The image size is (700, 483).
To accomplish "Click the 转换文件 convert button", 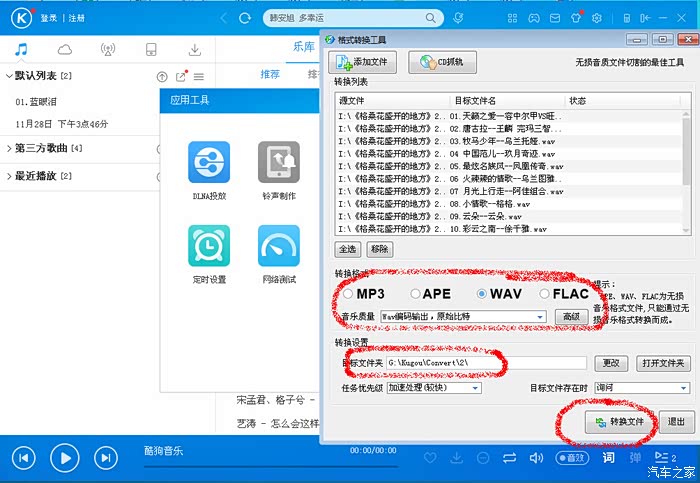I will (x=620, y=422).
